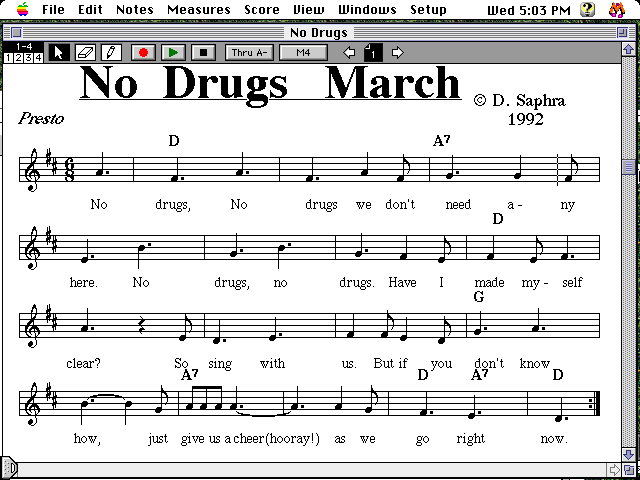The image size is (640, 480).
Task: Click the quarter rest in the third staff
Action: [x=142, y=327]
